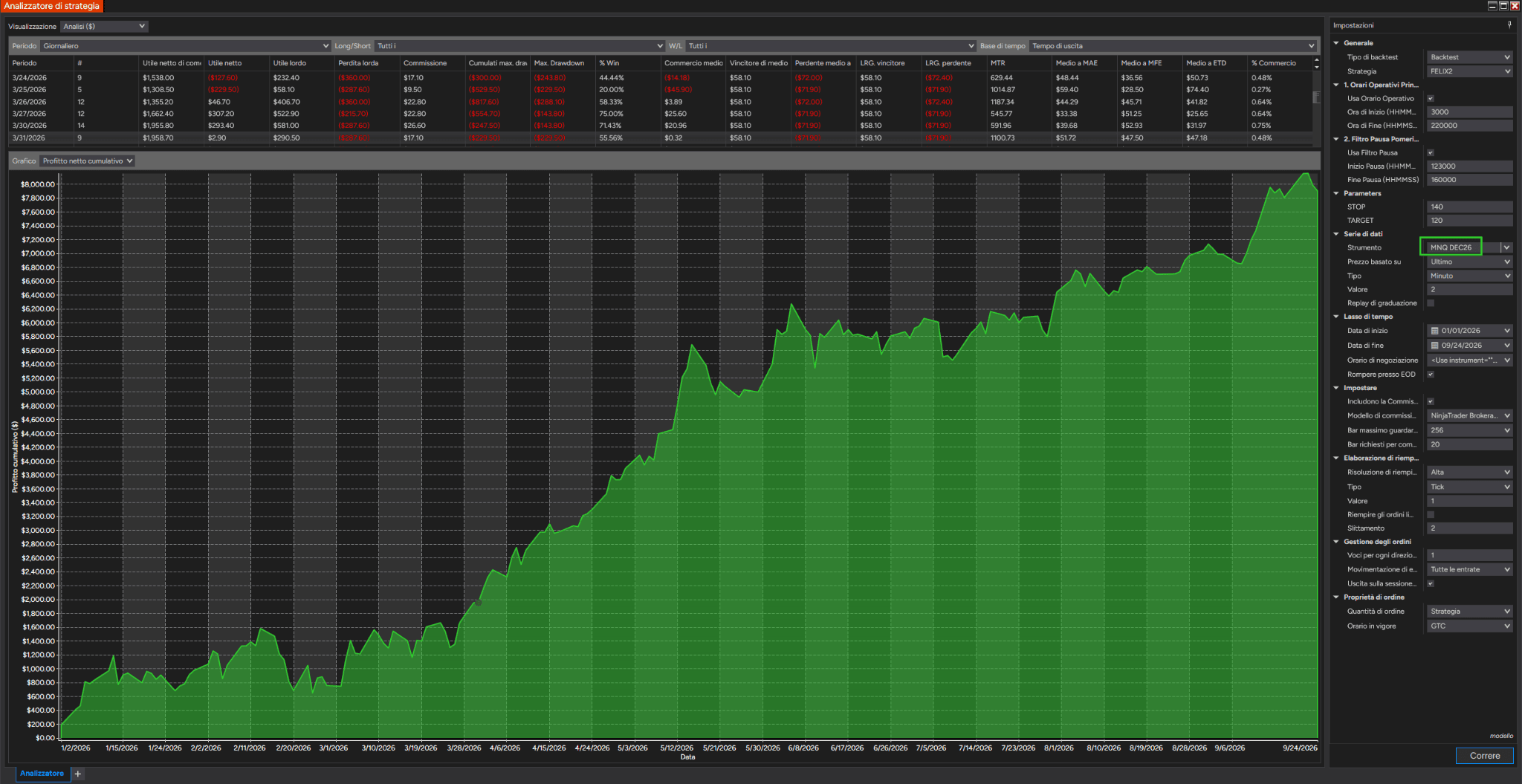Enable the Riempire gli ordini limite checkbox
The width and height of the screenshot is (1522, 784).
(1431, 515)
